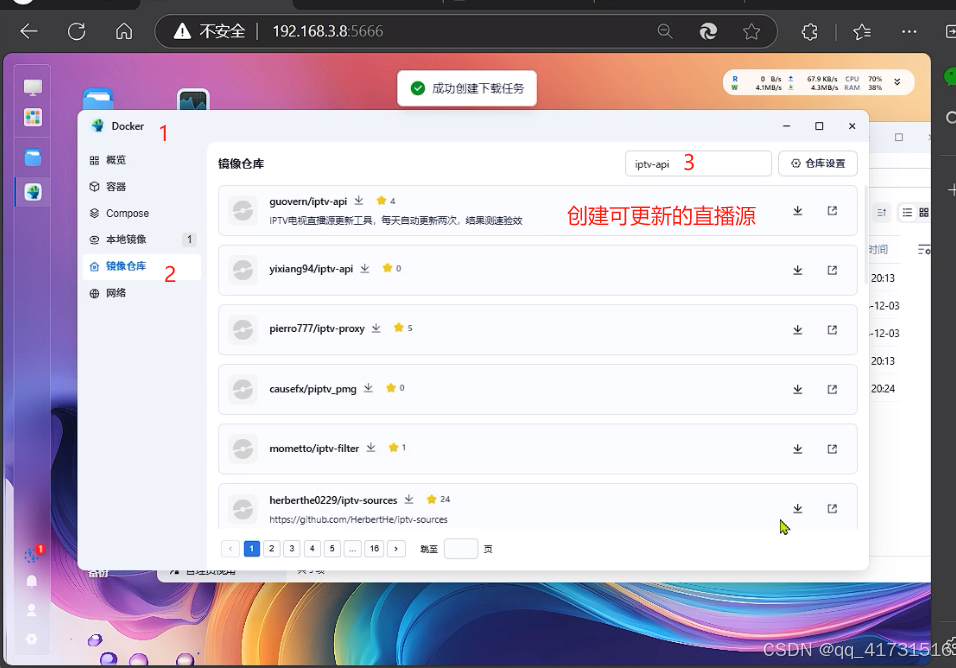
Task: Click the browser address bar URL
Action: [x=327, y=31]
